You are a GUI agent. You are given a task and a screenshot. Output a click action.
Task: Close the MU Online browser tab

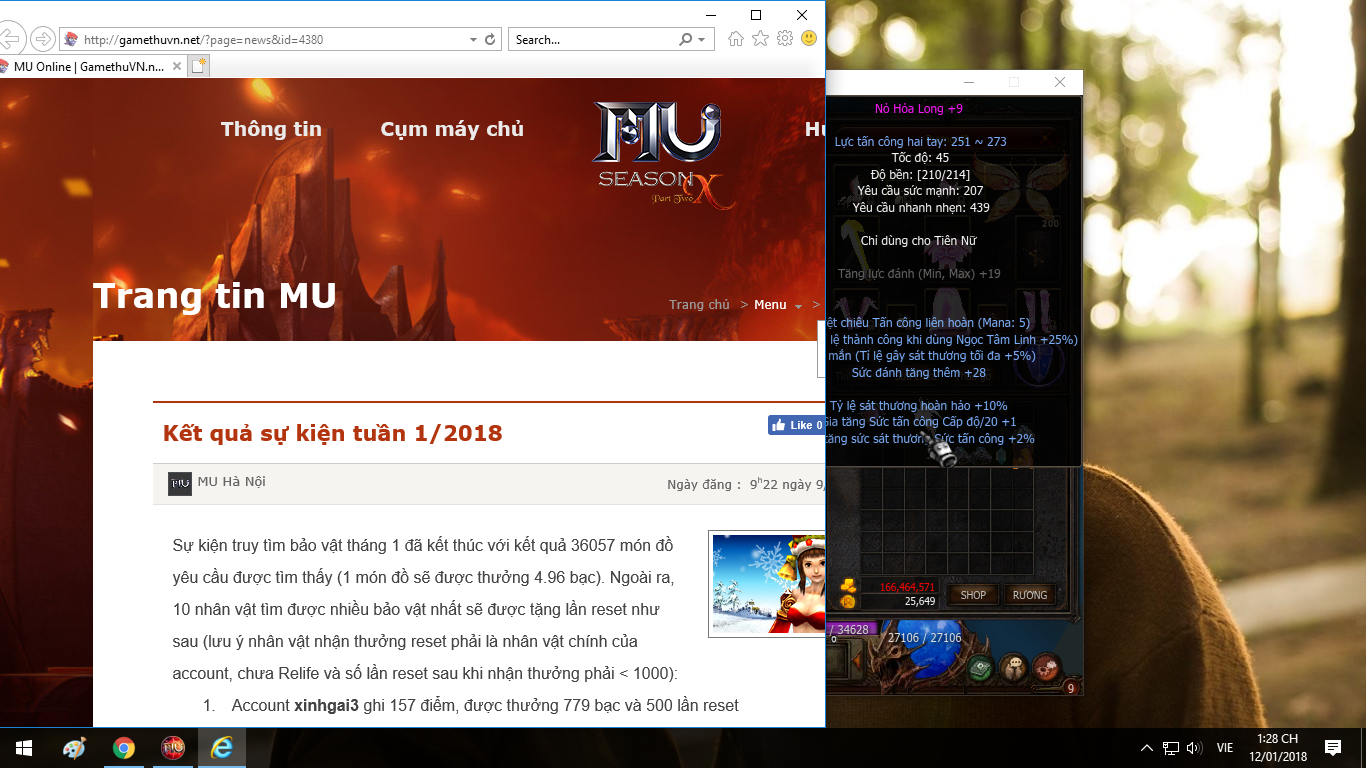click(177, 66)
